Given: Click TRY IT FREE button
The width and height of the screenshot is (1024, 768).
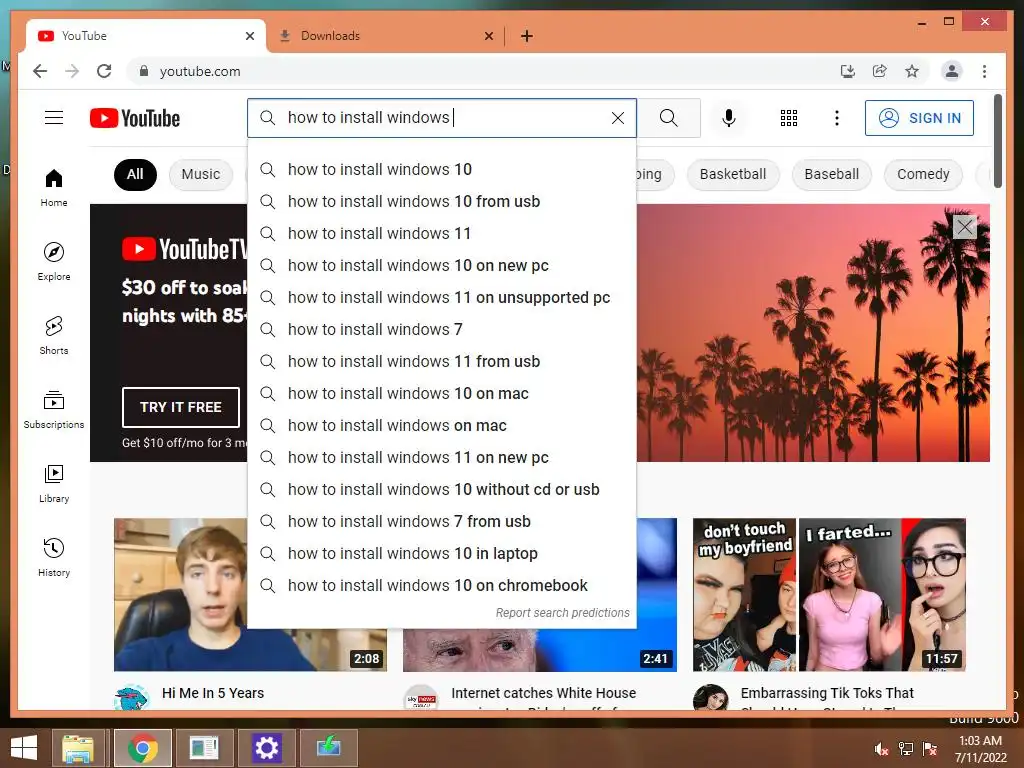Looking at the screenshot, I should click(181, 408).
